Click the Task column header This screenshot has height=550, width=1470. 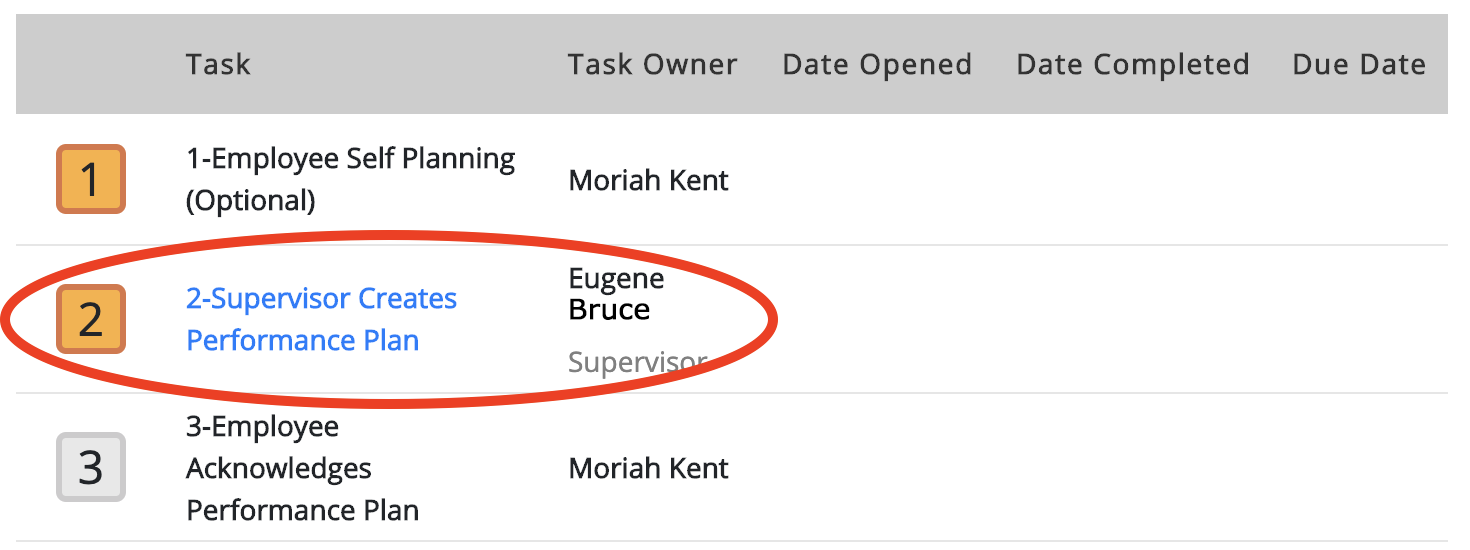pos(218,64)
